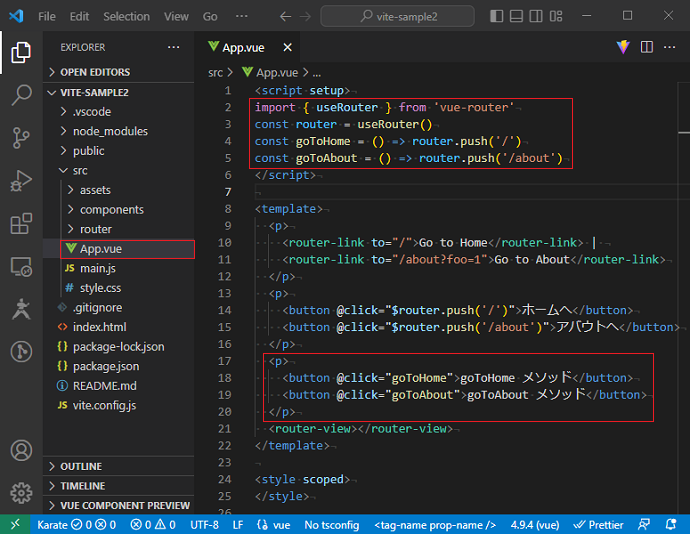Open the Remote Explorer view
690x534 pixels.
point(21,267)
